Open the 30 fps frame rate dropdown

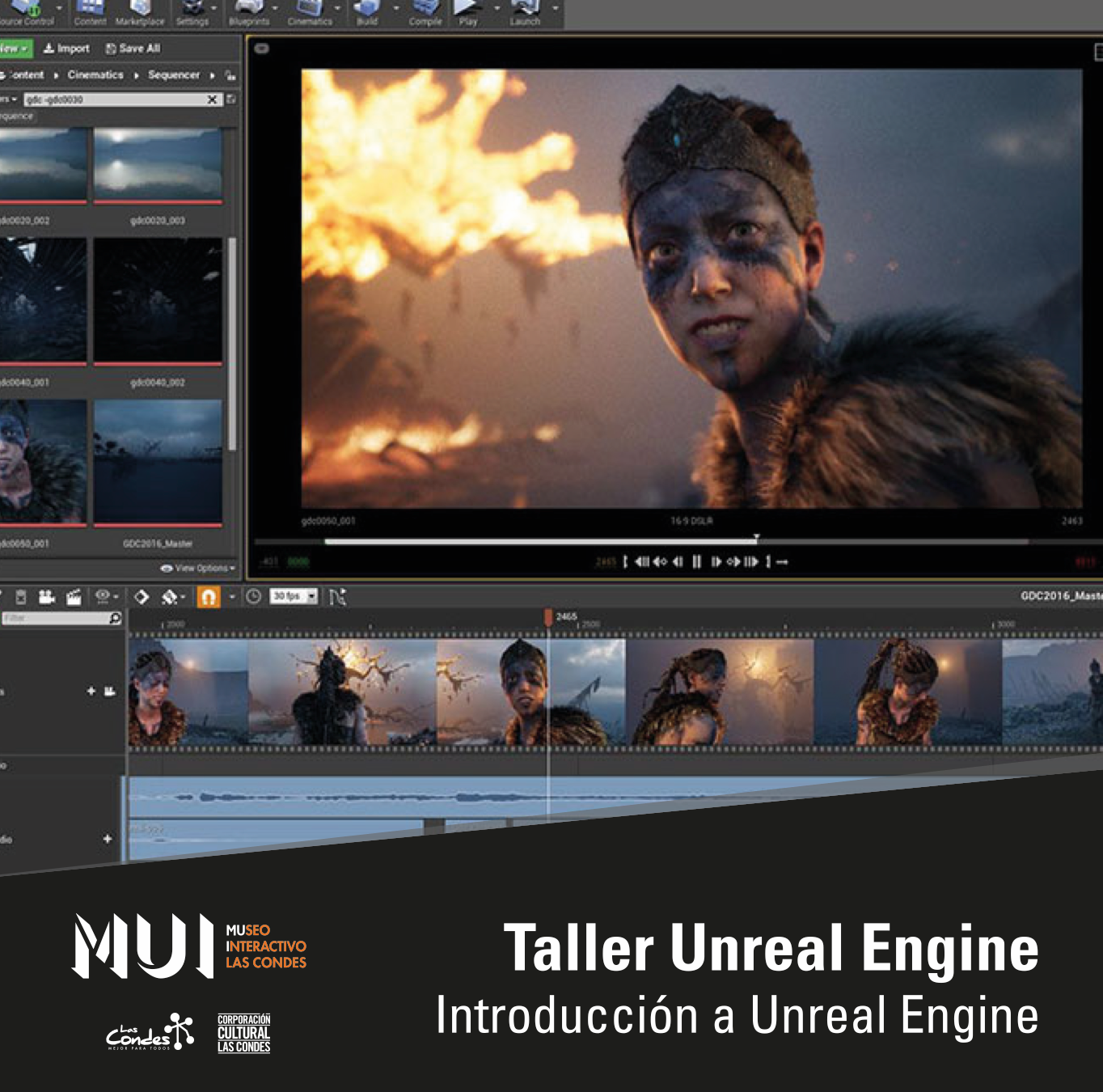click(x=293, y=596)
